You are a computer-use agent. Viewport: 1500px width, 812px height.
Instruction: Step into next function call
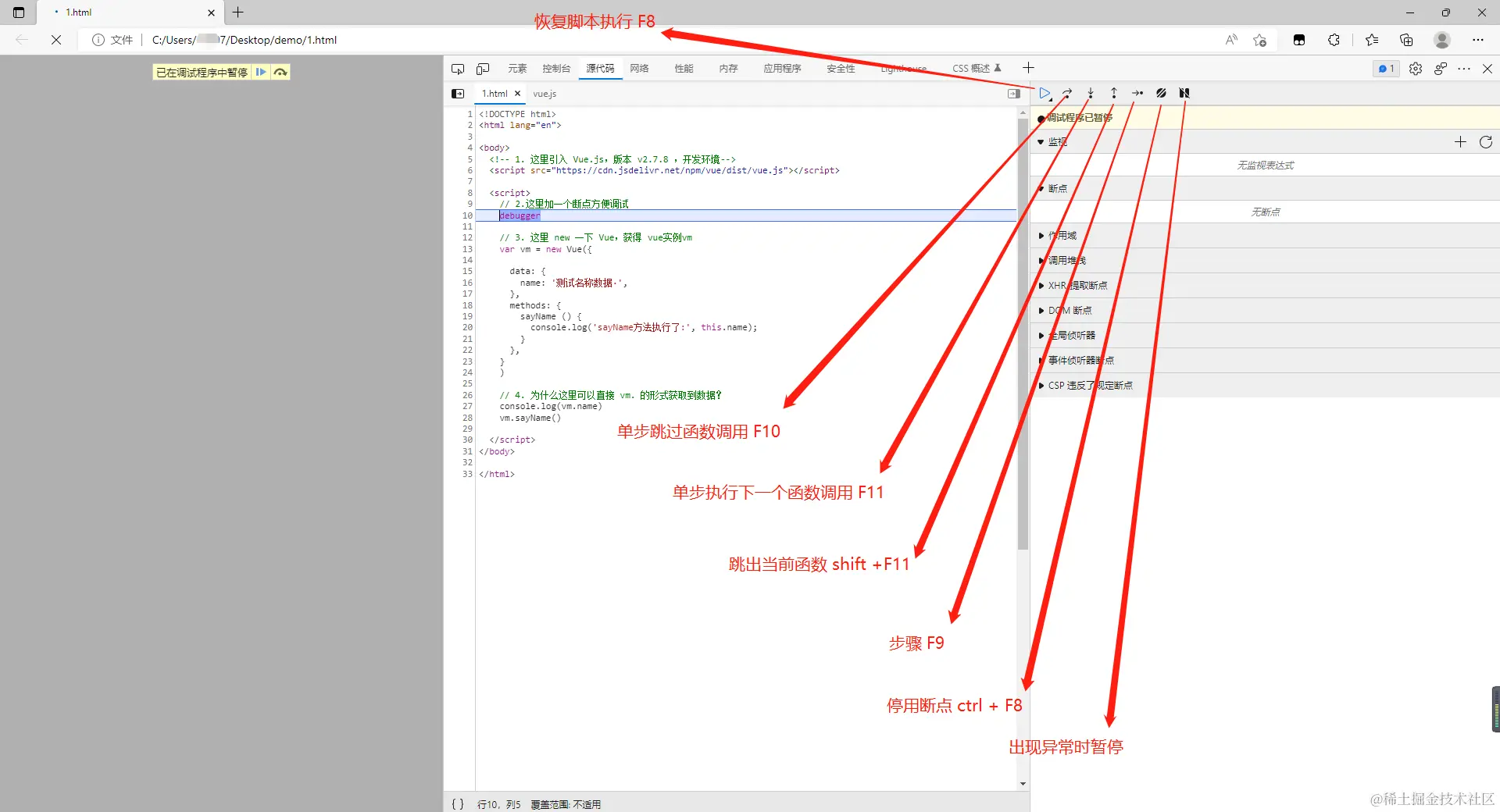click(x=1091, y=93)
